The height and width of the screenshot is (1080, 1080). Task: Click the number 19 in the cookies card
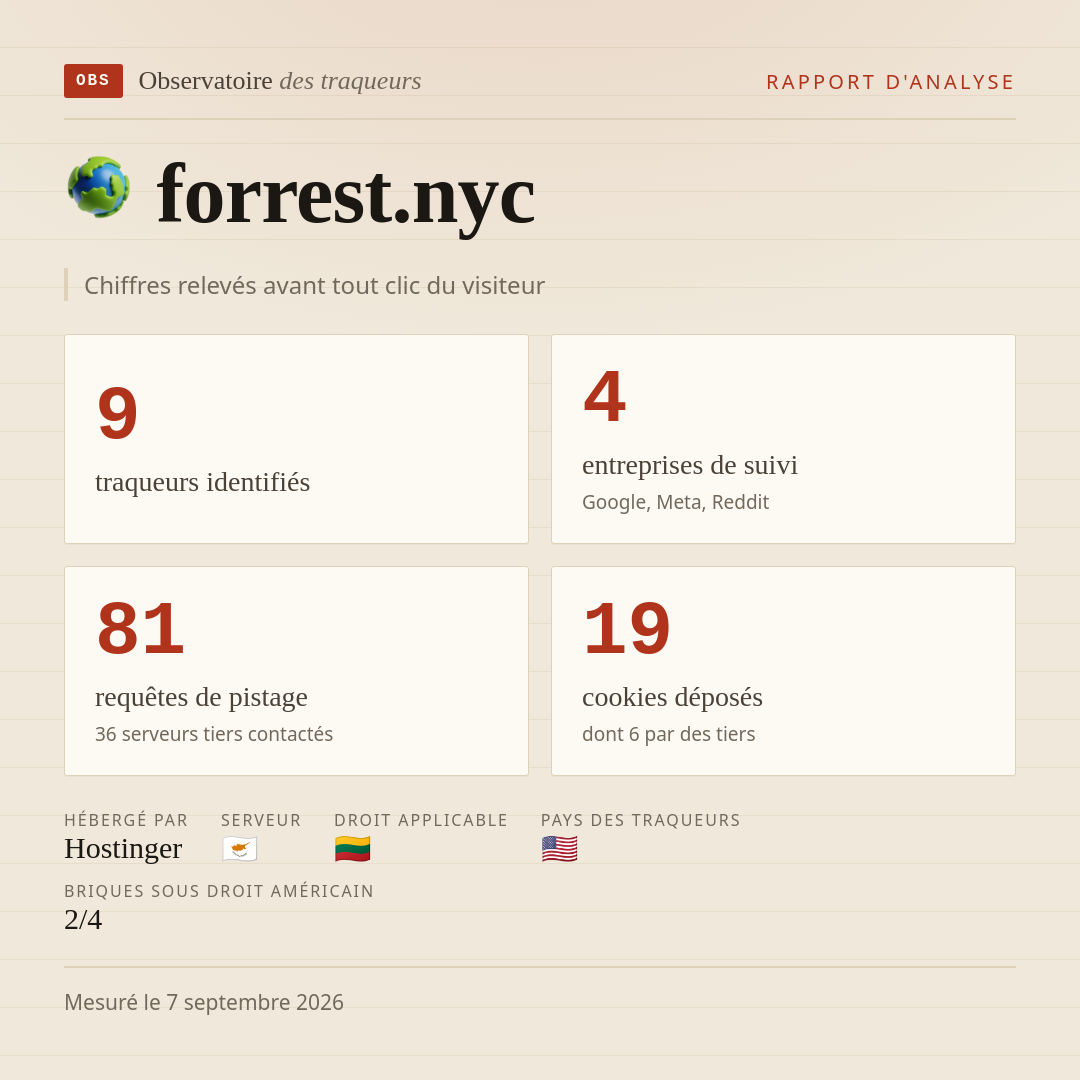click(x=627, y=629)
